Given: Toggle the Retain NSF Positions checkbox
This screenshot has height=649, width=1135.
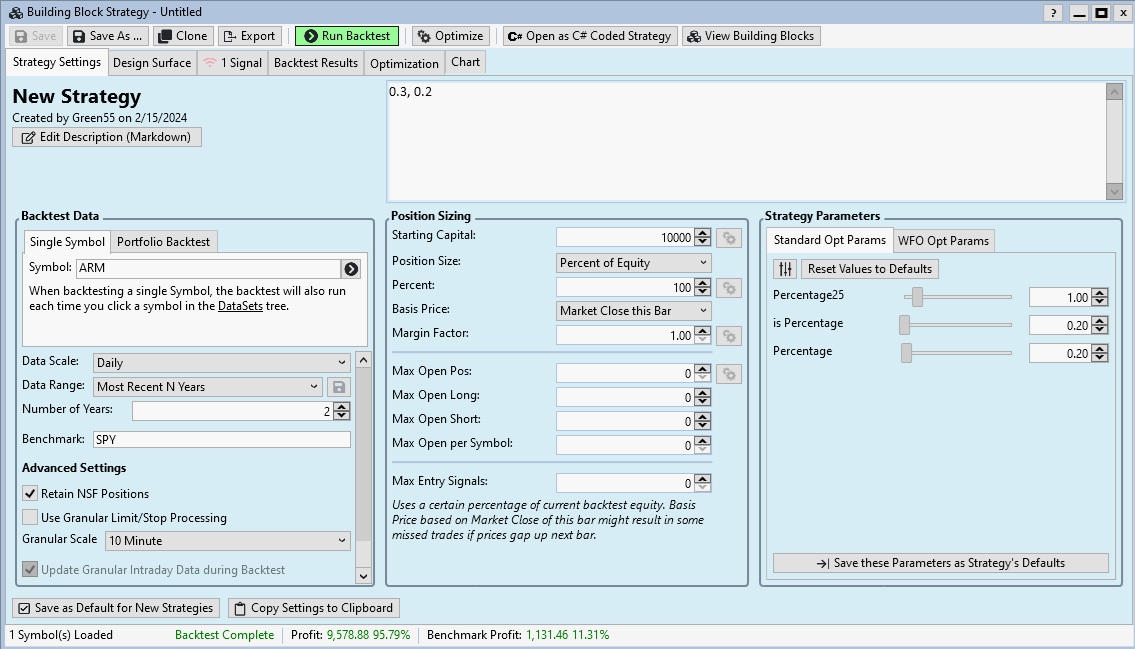Looking at the screenshot, I should tap(30, 494).
